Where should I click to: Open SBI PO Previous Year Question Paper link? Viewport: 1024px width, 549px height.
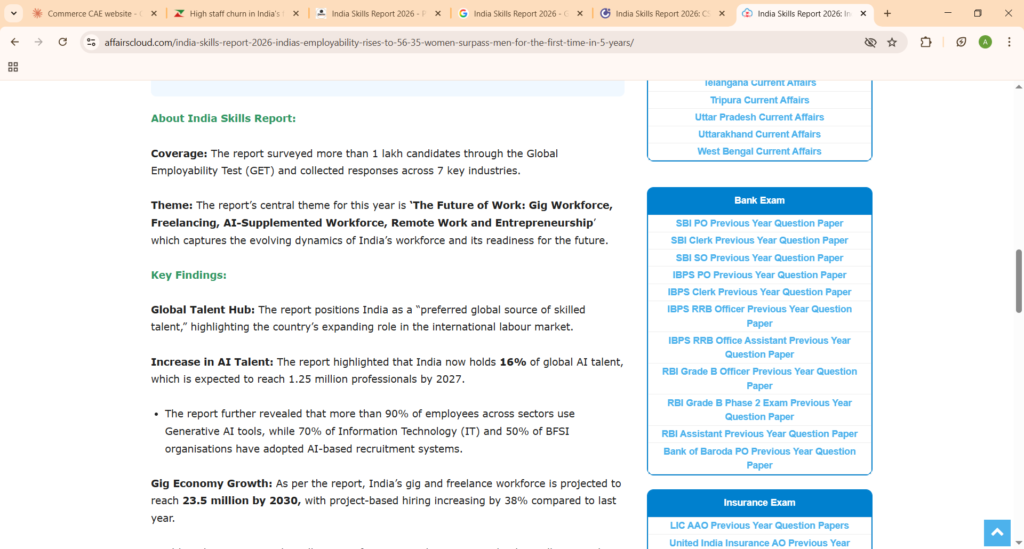[x=759, y=223]
